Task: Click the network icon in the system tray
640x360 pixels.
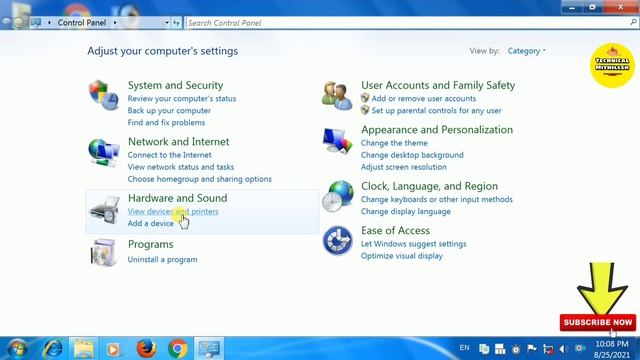Action: point(548,349)
